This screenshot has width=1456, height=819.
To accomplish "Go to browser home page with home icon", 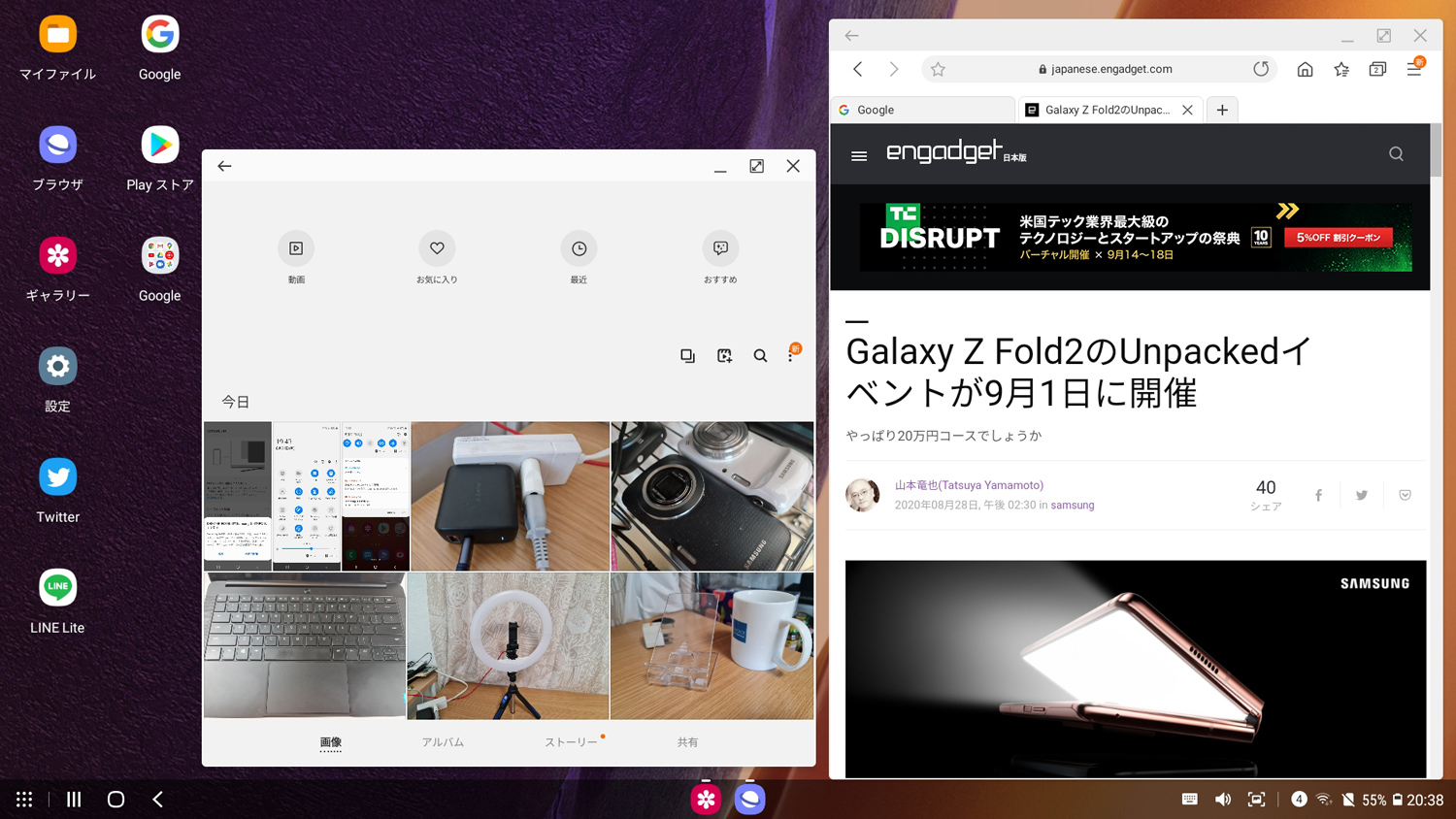I will tap(1305, 69).
